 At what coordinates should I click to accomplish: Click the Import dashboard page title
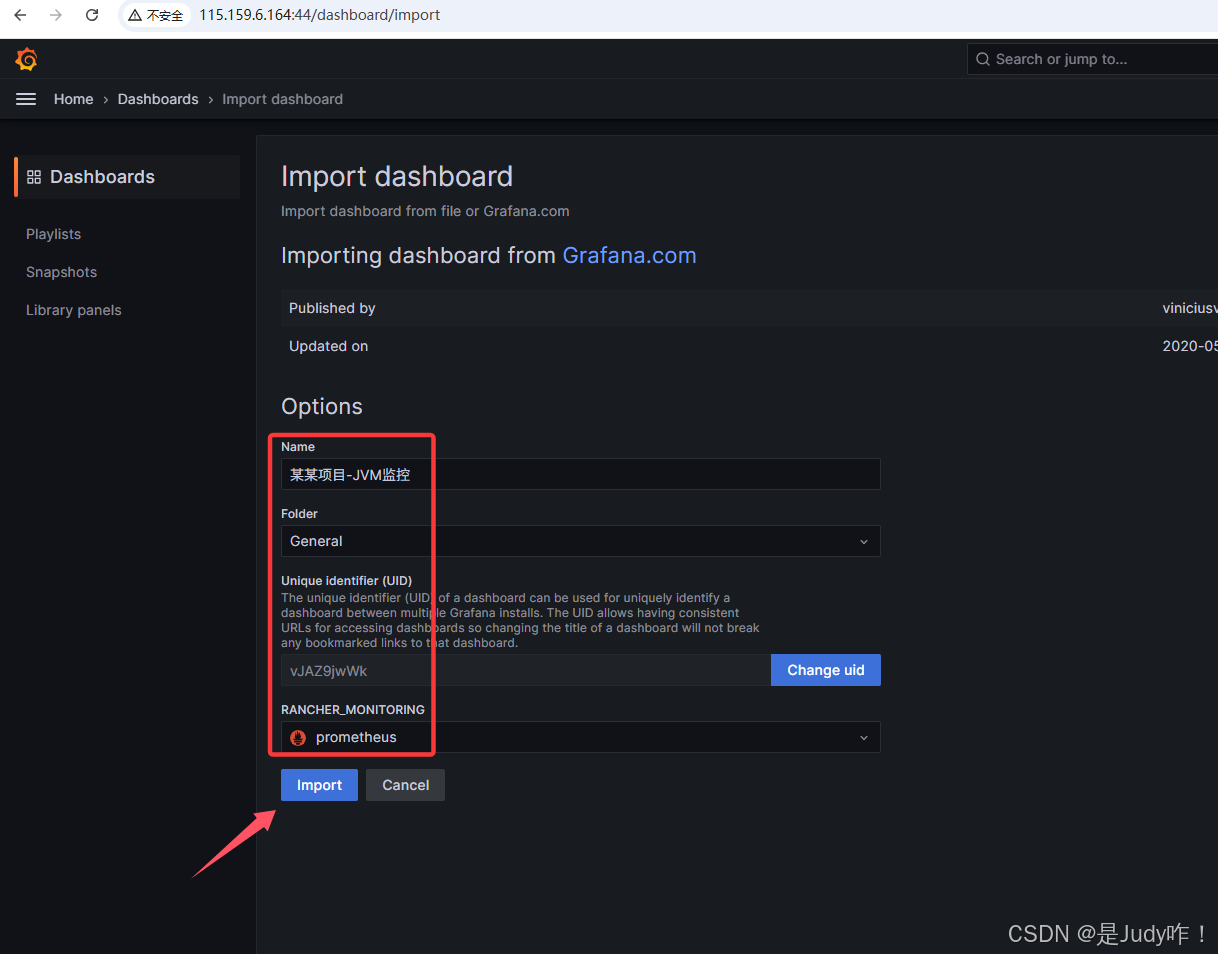[x=397, y=176]
